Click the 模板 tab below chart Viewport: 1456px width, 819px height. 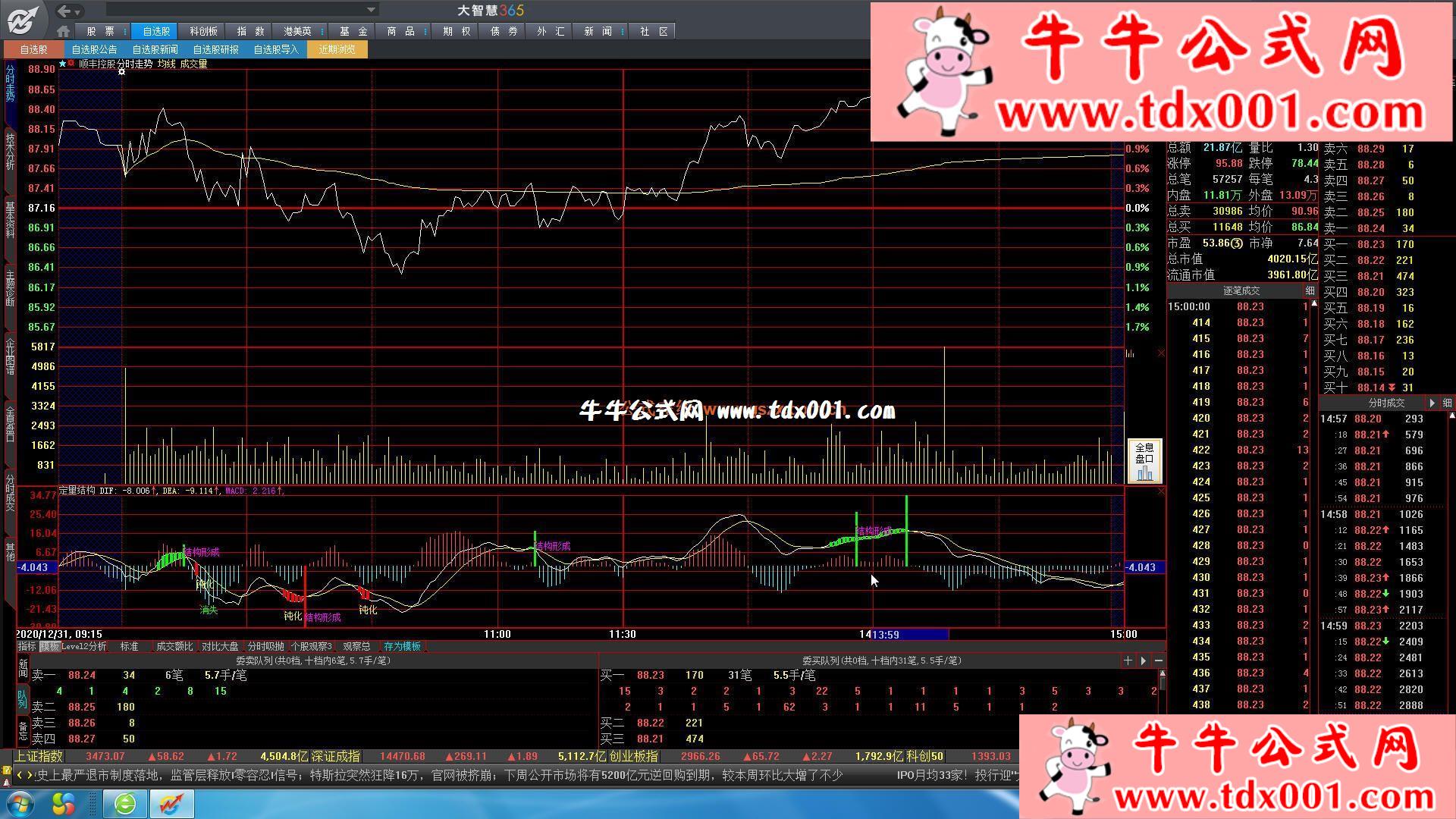click(50, 647)
